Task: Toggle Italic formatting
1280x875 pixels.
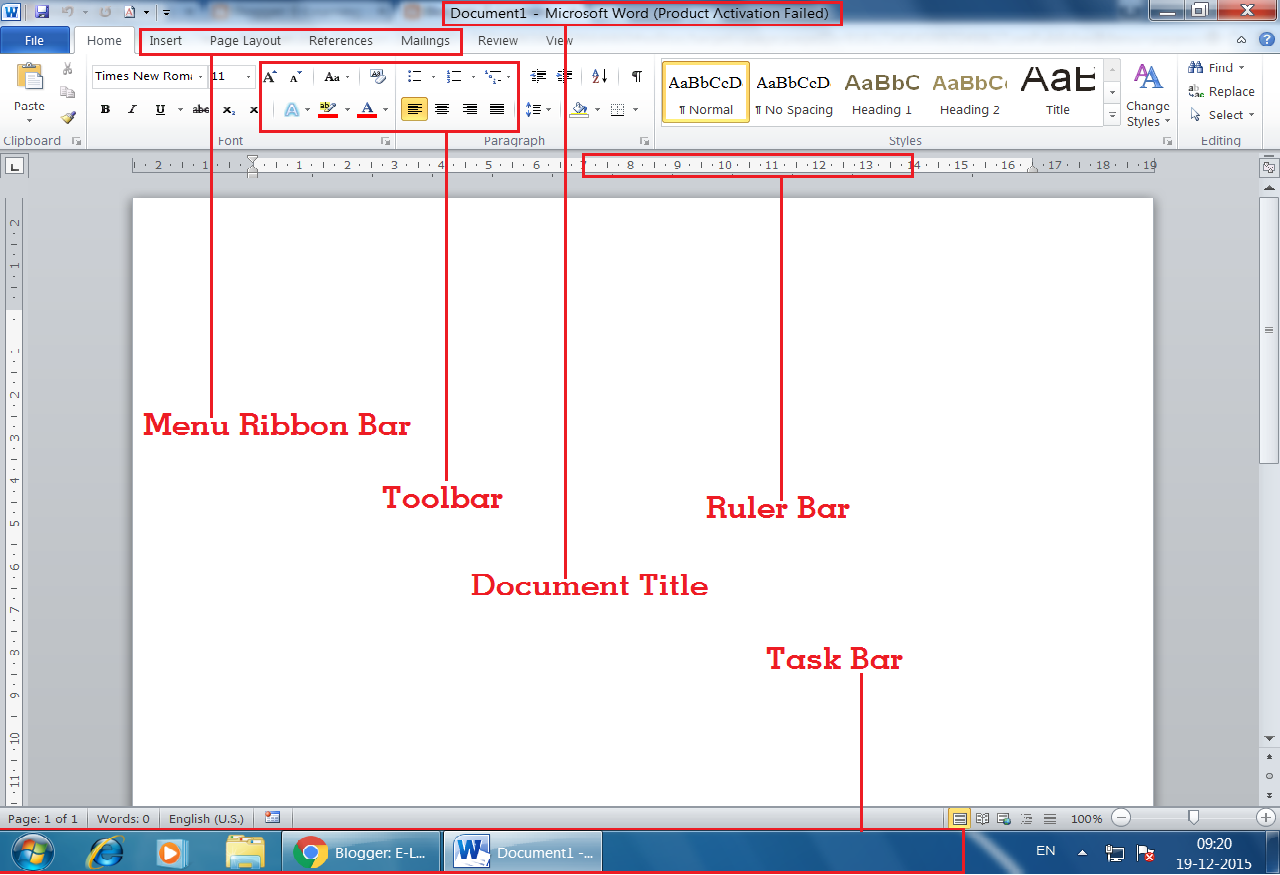Action: [132, 109]
